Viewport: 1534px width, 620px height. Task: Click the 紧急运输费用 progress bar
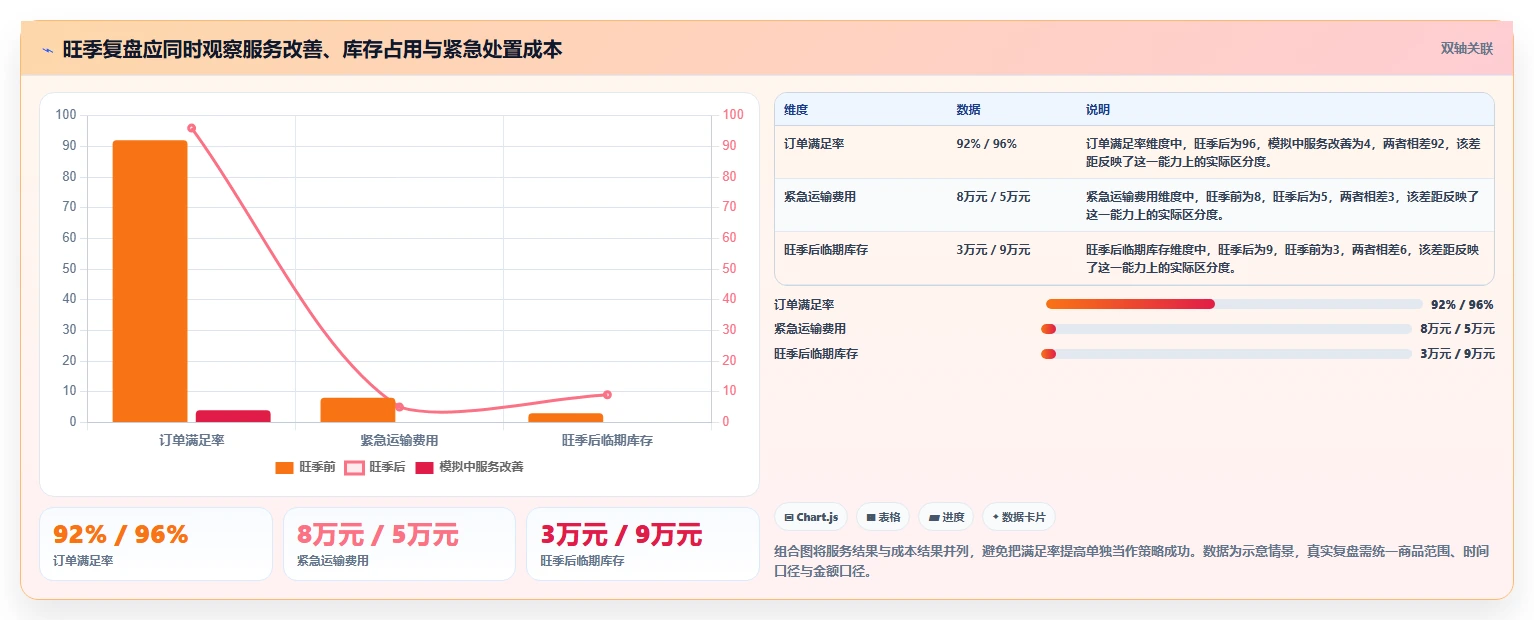click(1226, 329)
